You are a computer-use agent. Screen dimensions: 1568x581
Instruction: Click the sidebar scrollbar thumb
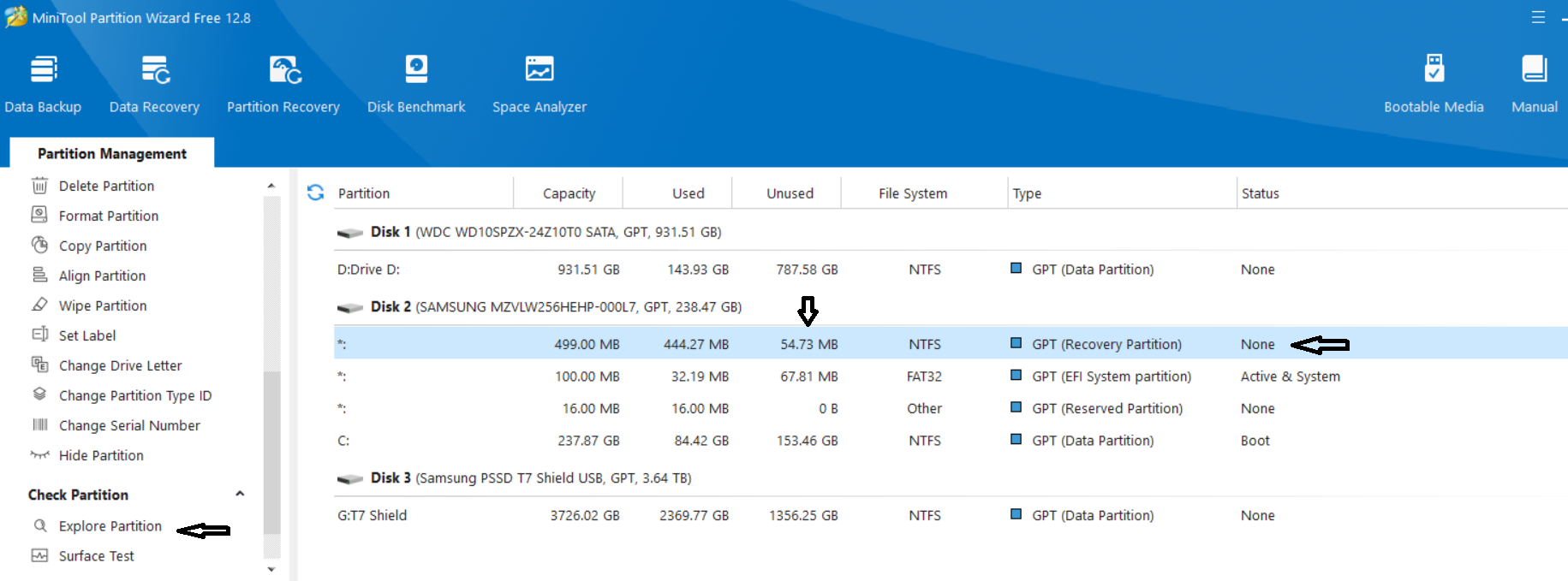[271, 453]
